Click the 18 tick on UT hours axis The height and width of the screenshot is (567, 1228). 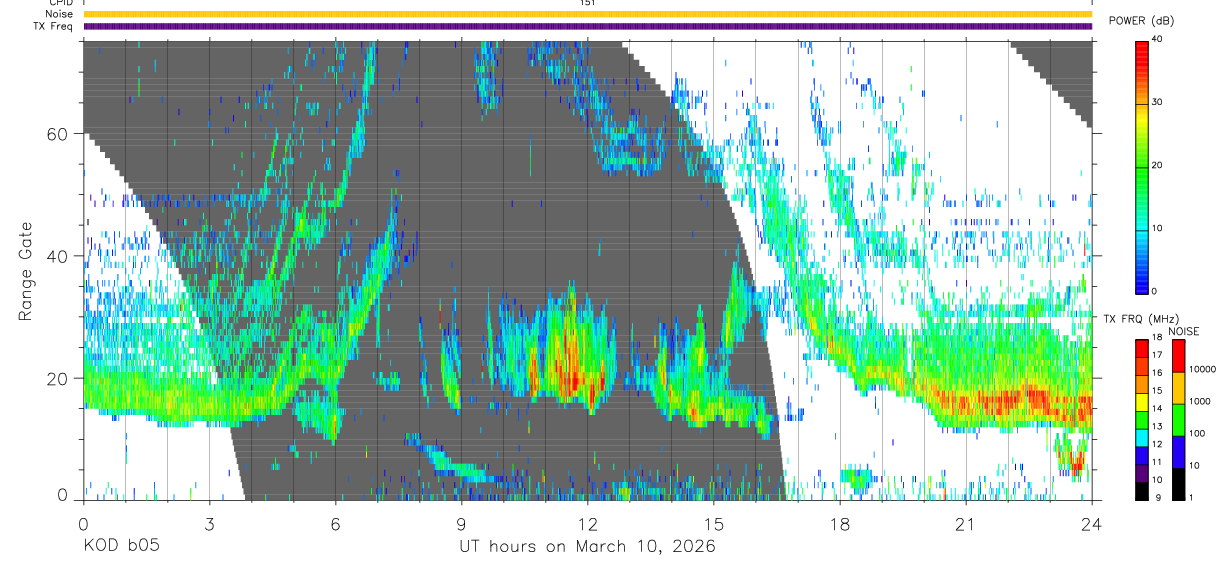click(x=840, y=525)
